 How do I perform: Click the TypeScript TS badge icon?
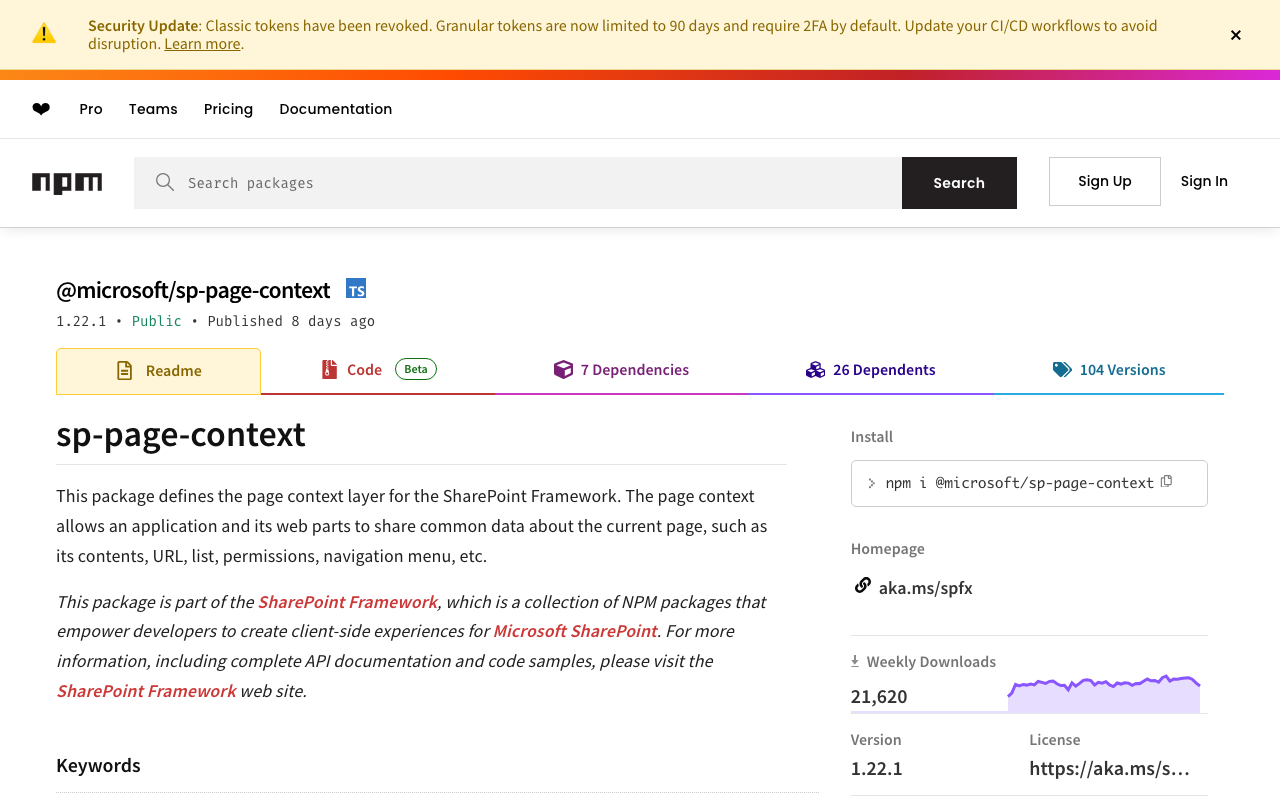[x=356, y=289]
